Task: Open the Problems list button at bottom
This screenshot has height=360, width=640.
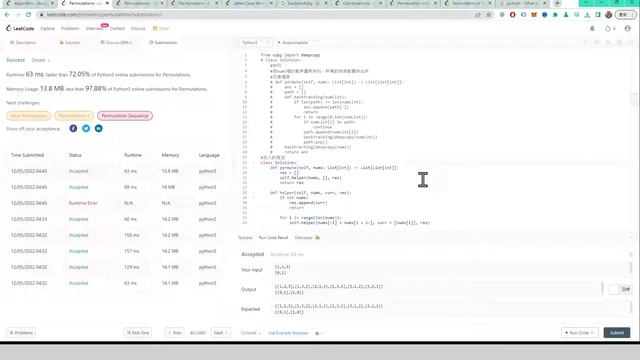Action: (21, 333)
